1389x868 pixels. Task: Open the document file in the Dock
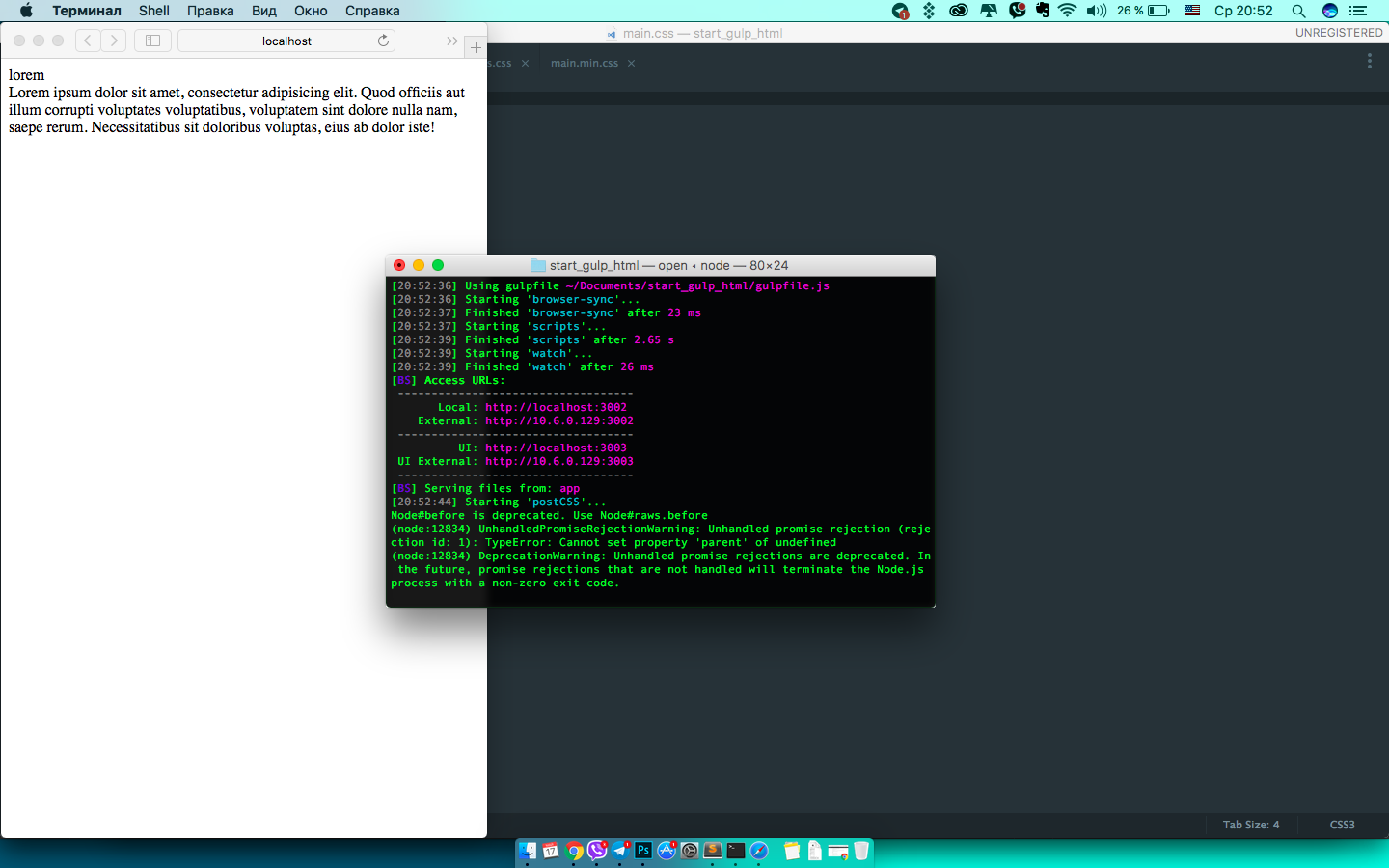click(x=815, y=851)
